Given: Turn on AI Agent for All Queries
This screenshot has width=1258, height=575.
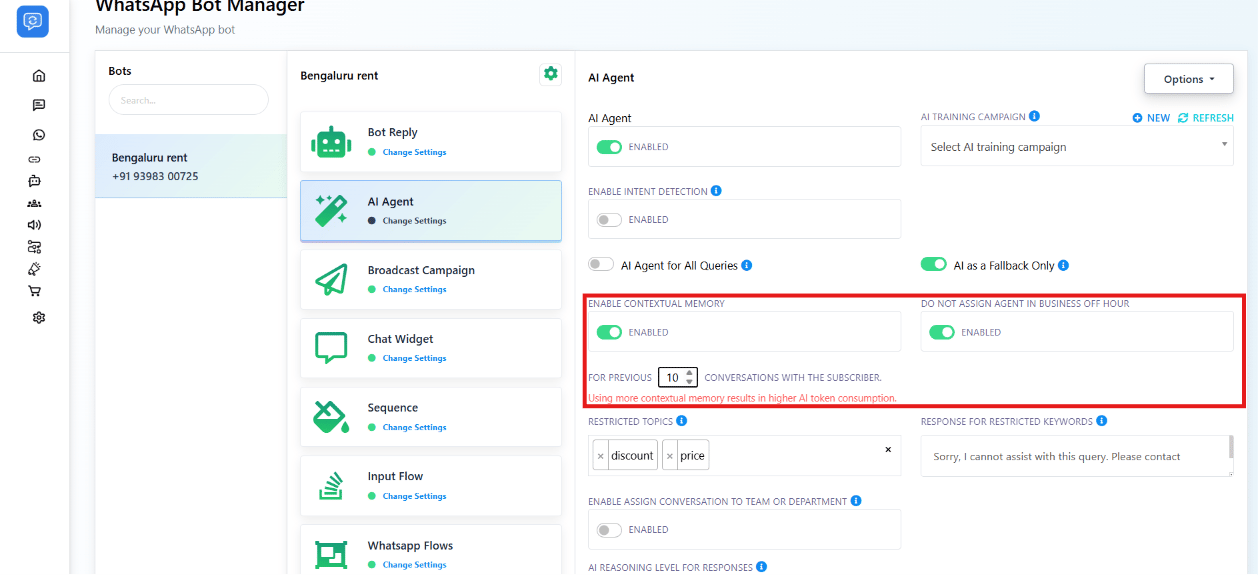Looking at the screenshot, I should point(601,265).
